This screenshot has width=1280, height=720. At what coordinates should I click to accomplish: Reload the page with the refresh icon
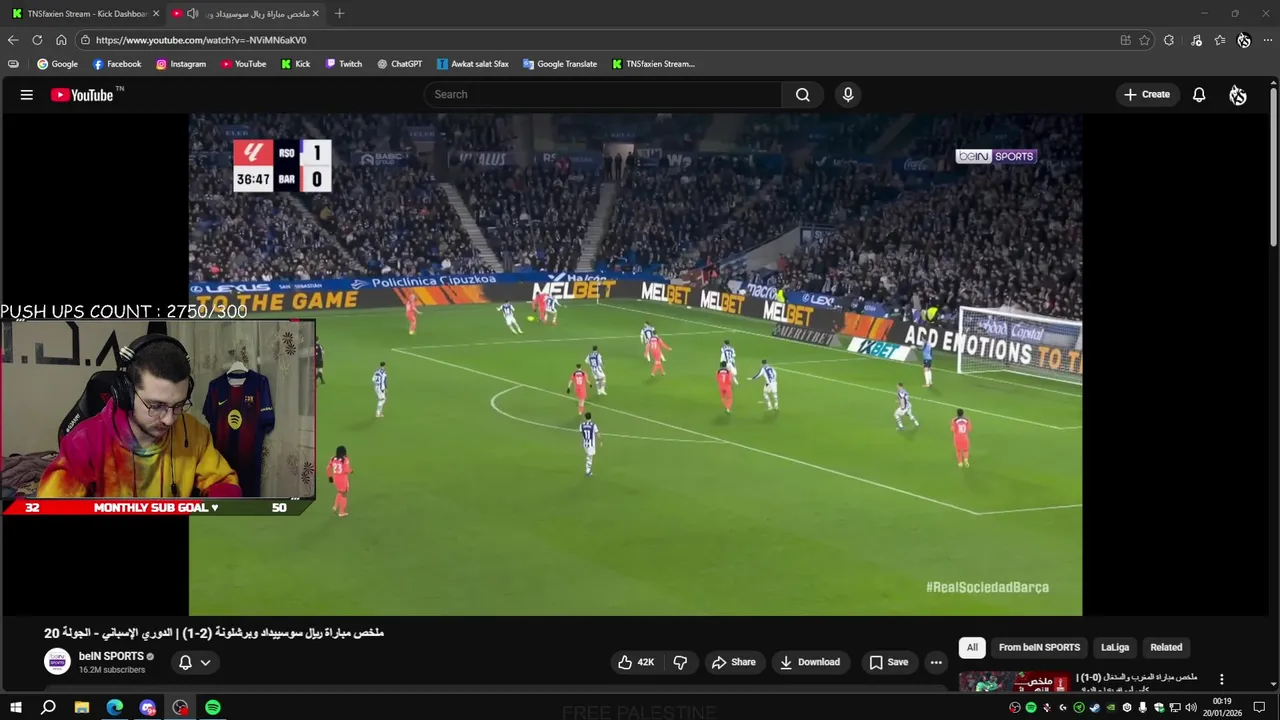point(37,40)
